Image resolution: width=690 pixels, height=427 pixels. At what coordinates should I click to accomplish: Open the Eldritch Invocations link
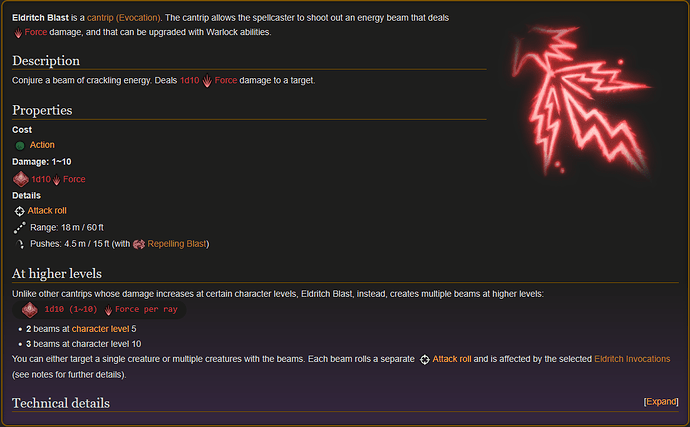point(632,359)
